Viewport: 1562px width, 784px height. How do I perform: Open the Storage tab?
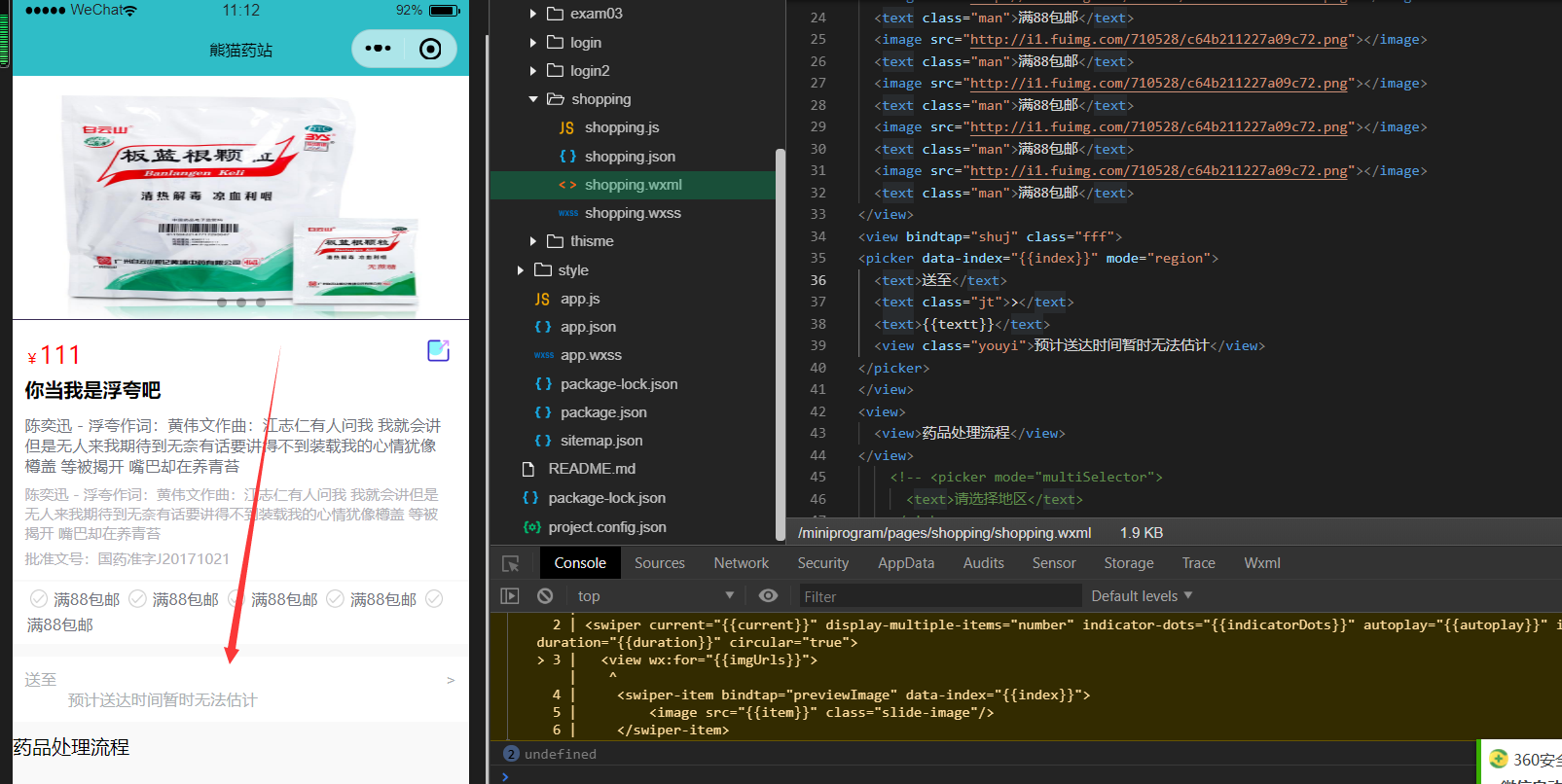pos(1129,563)
